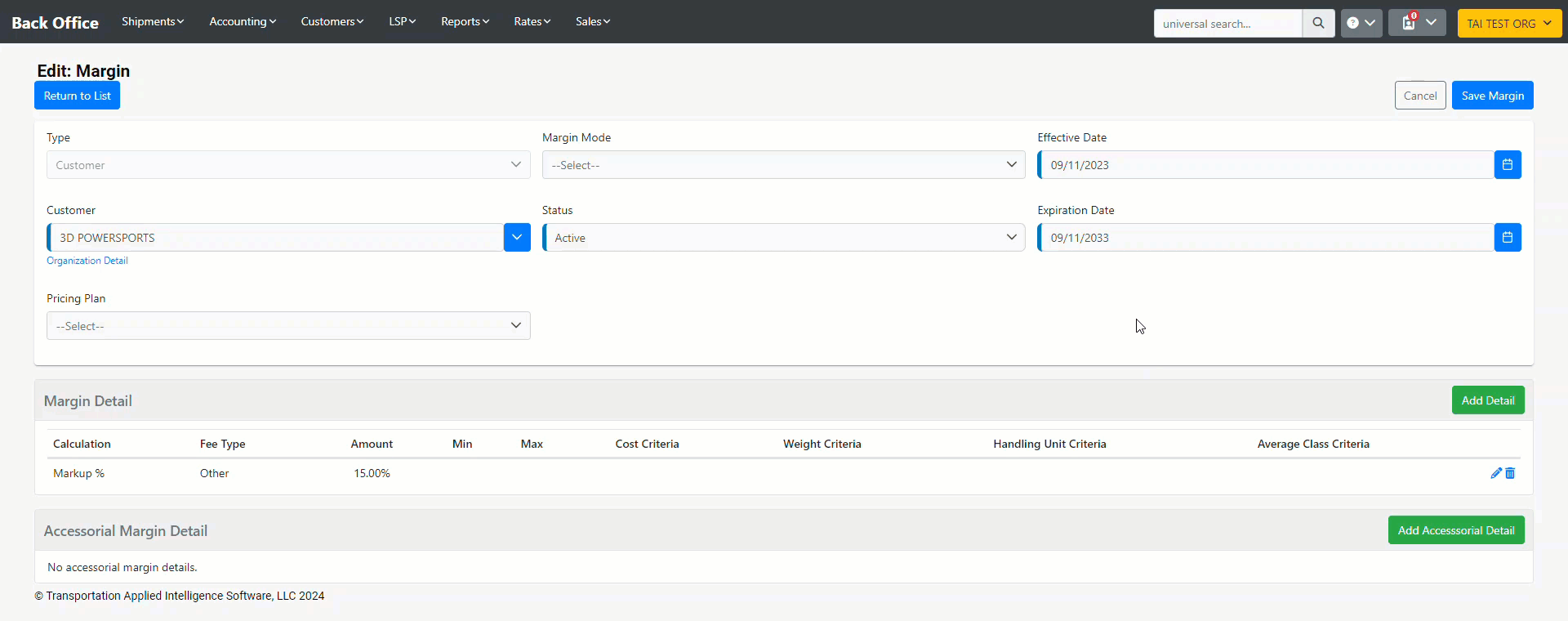The height and width of the screenshot is (621, 1568).
Task: Open the Effective Date calendar picker
Action: [x=1507, y=165]
